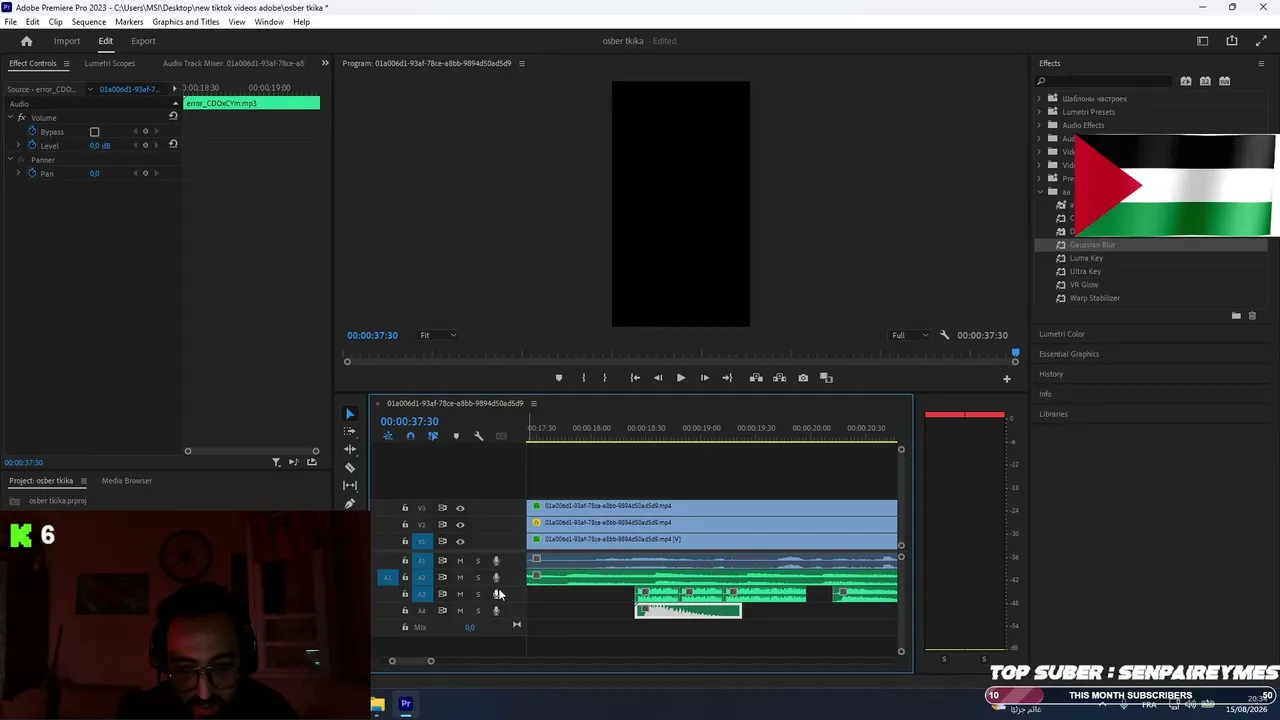Open the Essential Graphics panel
1280x720 pixels.
1069,354
